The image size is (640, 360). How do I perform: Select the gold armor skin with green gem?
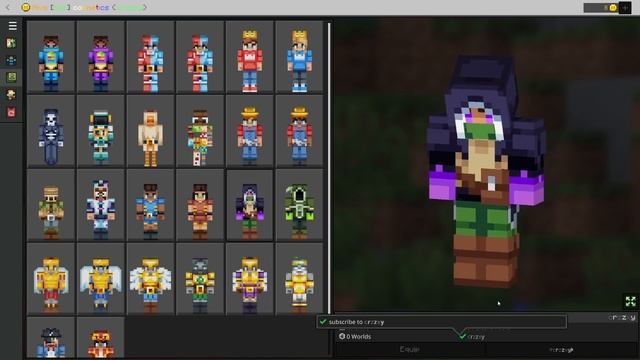[x=200, y=279]
